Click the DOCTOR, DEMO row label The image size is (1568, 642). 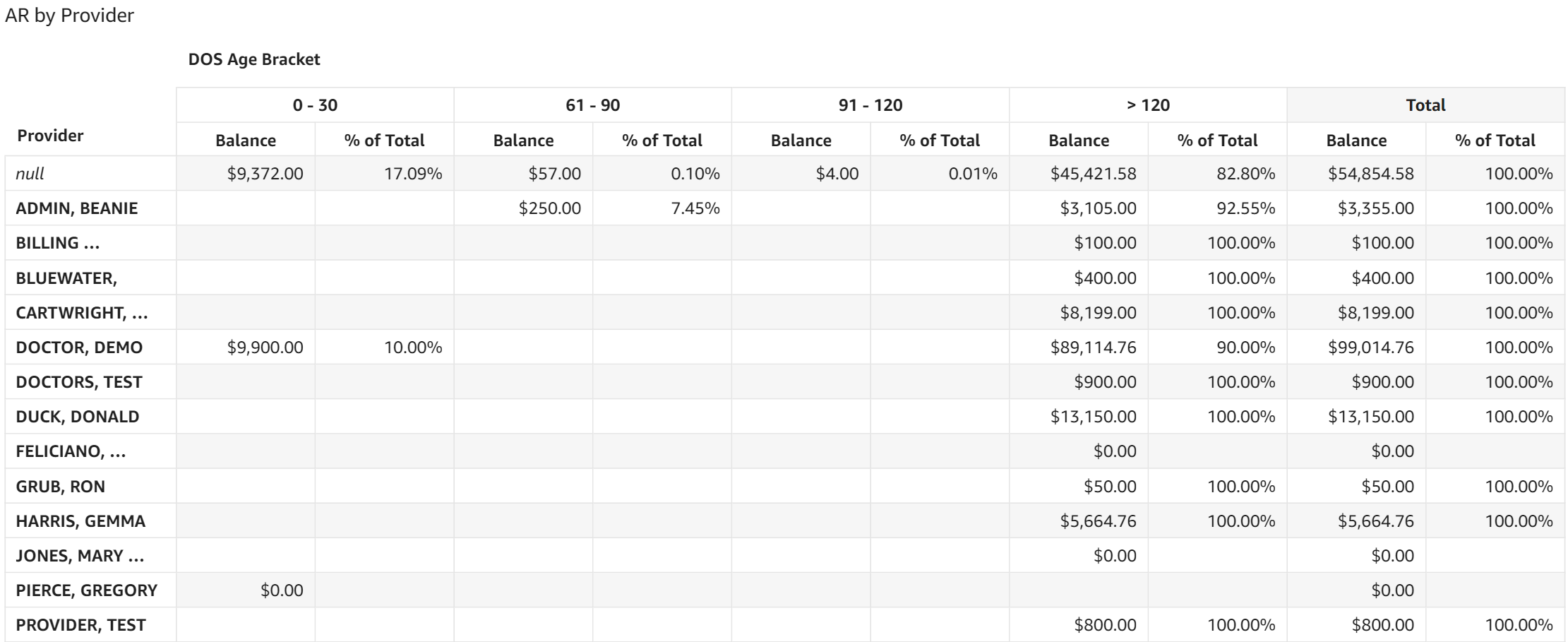(79, 347)
